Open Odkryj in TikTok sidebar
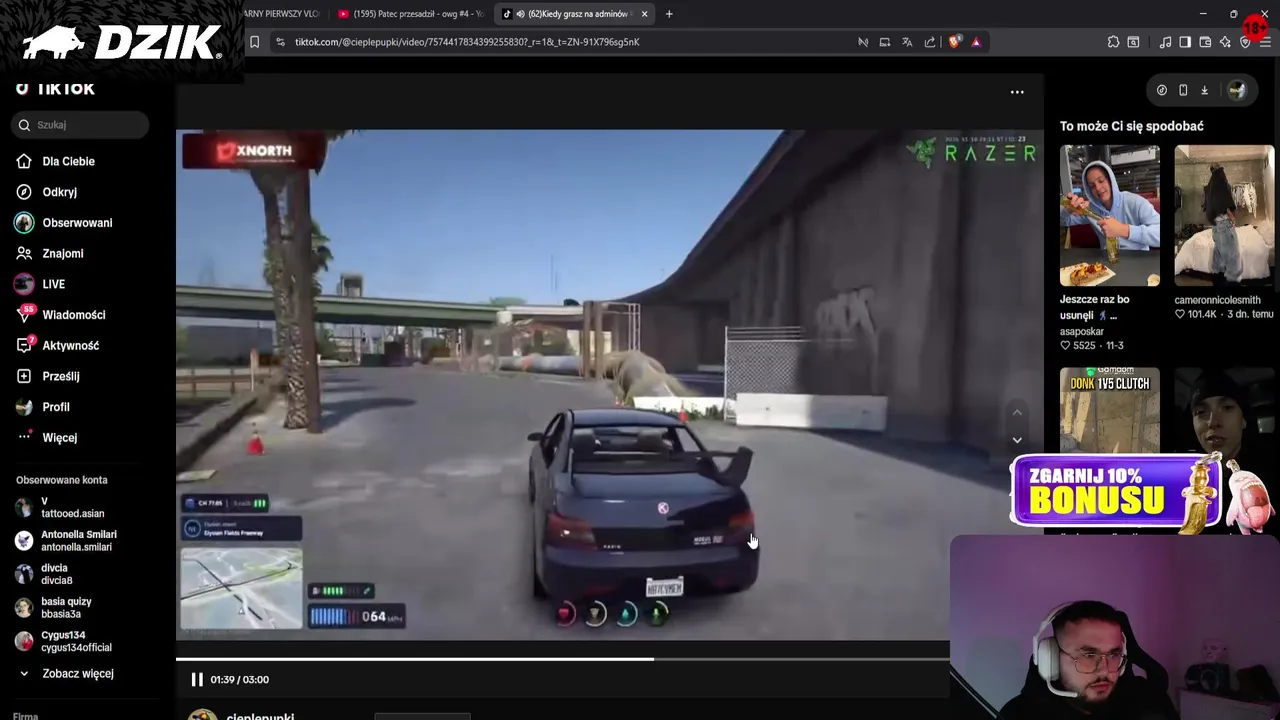 tap(59, 192)
